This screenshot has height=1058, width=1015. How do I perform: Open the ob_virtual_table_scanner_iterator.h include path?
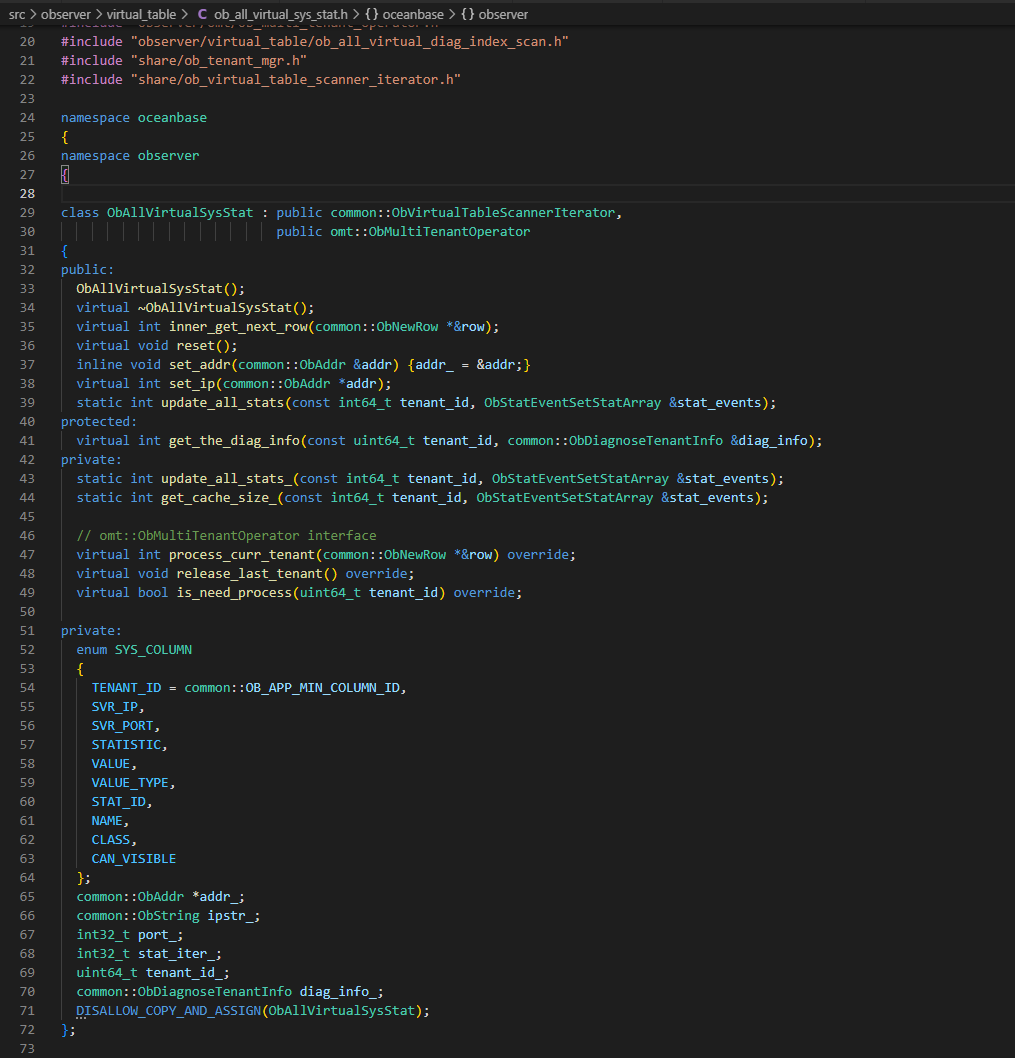click(296, 80)
